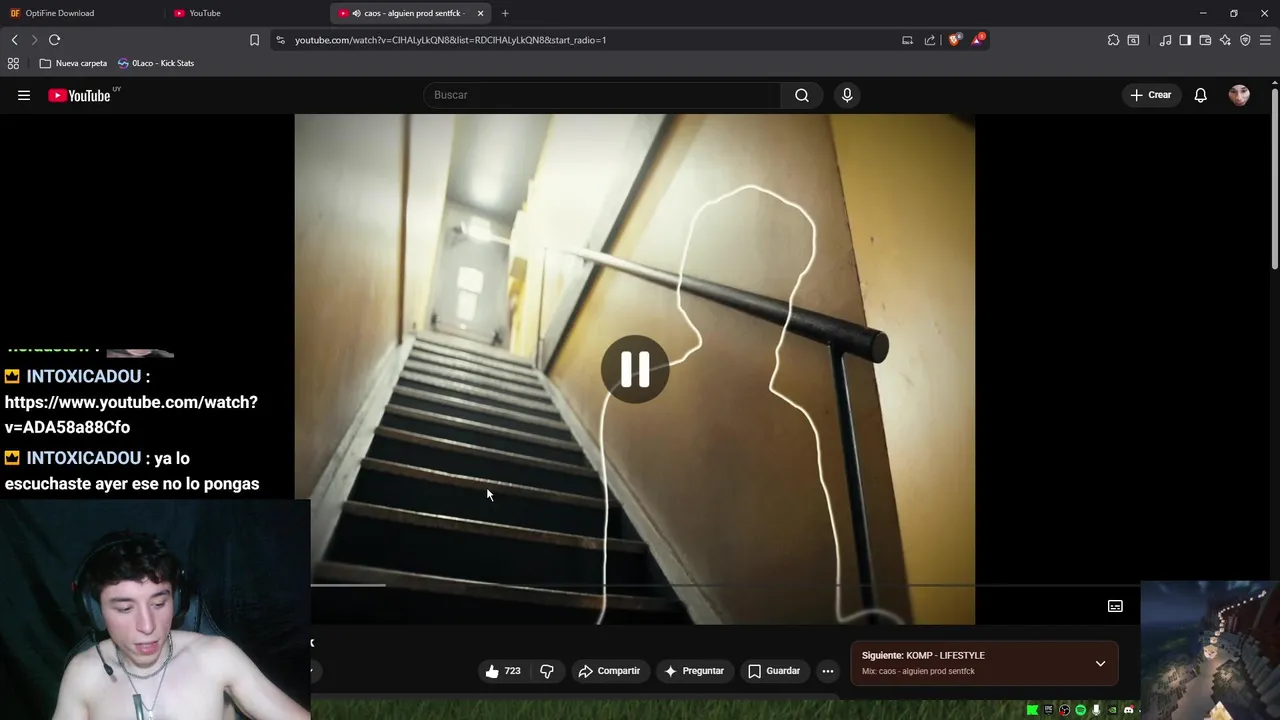The image size is (1280, 720).
Task: Open the 0Laco - Kick Stats bookmark
Action: pos(156,63)
